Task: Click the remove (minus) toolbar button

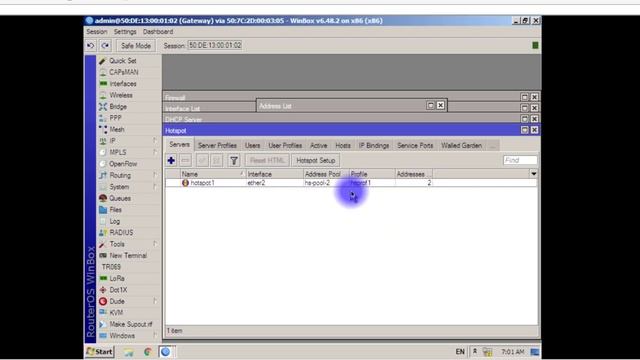Action: tap(185, 160)
